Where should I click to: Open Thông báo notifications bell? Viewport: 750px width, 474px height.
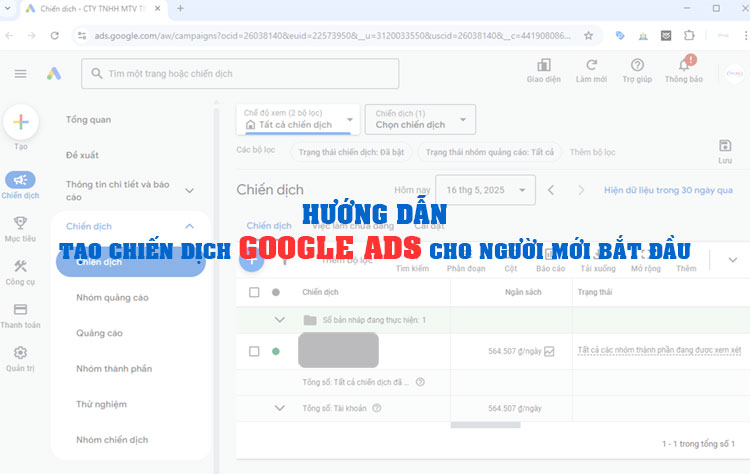[x=684, y=65]
